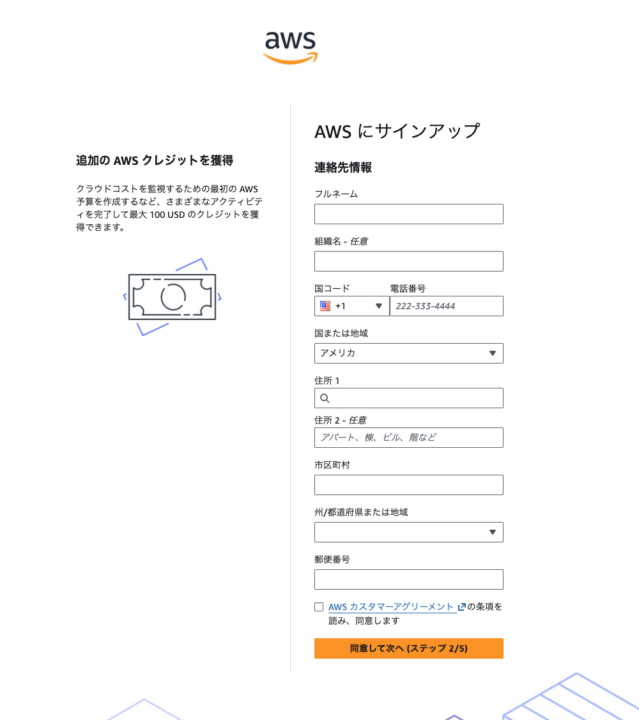Open the AWS カスタマーアグリーメント link
This screenshot has width=639, height=720.
point(391,607)
